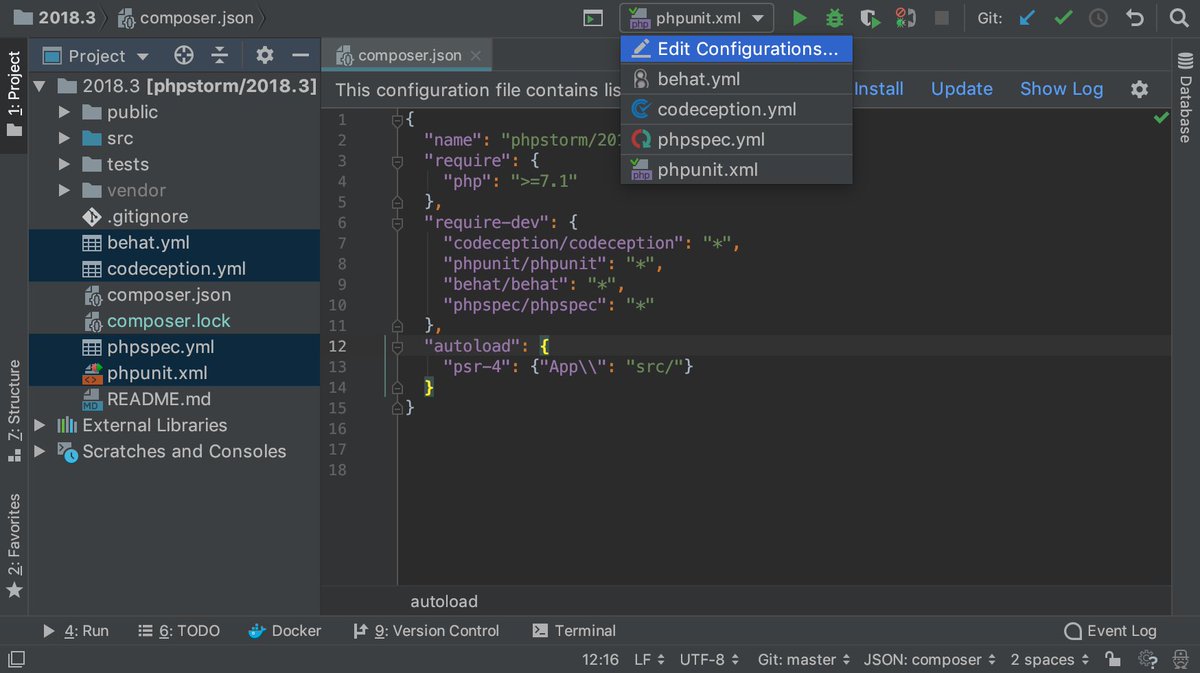Select behat.yml run configuration
Image resolution: width=1200 pixels, height=673 pixels.
coord(736,79)
